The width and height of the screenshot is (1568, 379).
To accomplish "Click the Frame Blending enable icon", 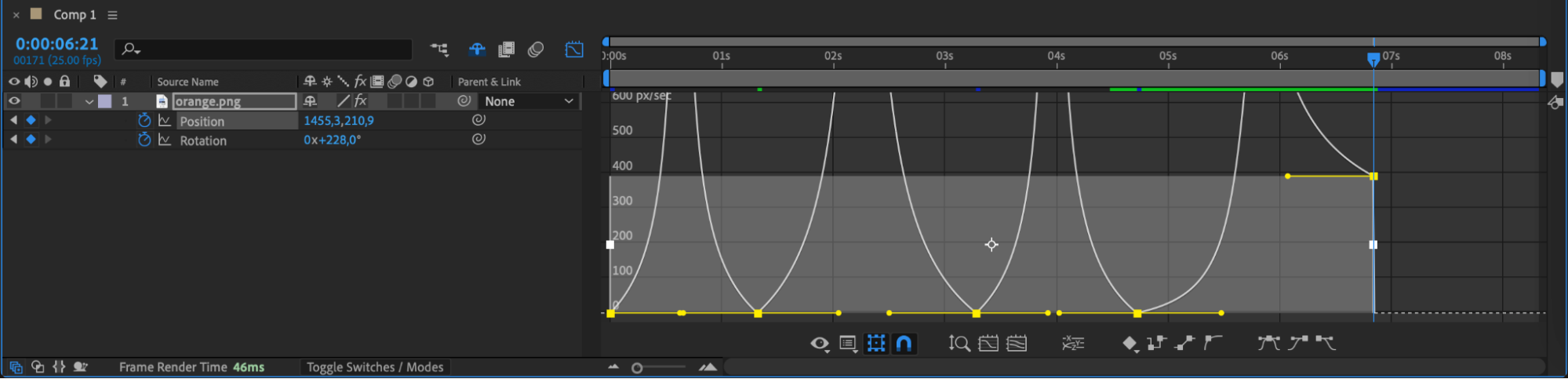I will click(x=507, y=49).
